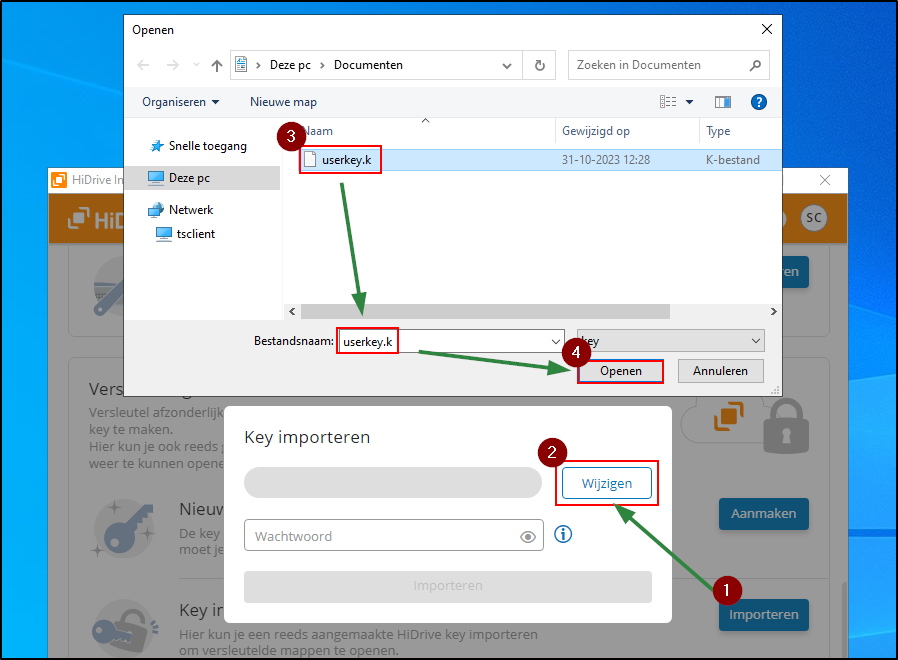Image resolution: width=898 pixels, height=660 pixels.
Task: Select Netwerk in the navigation pane
Action: (x=190, y=210)
